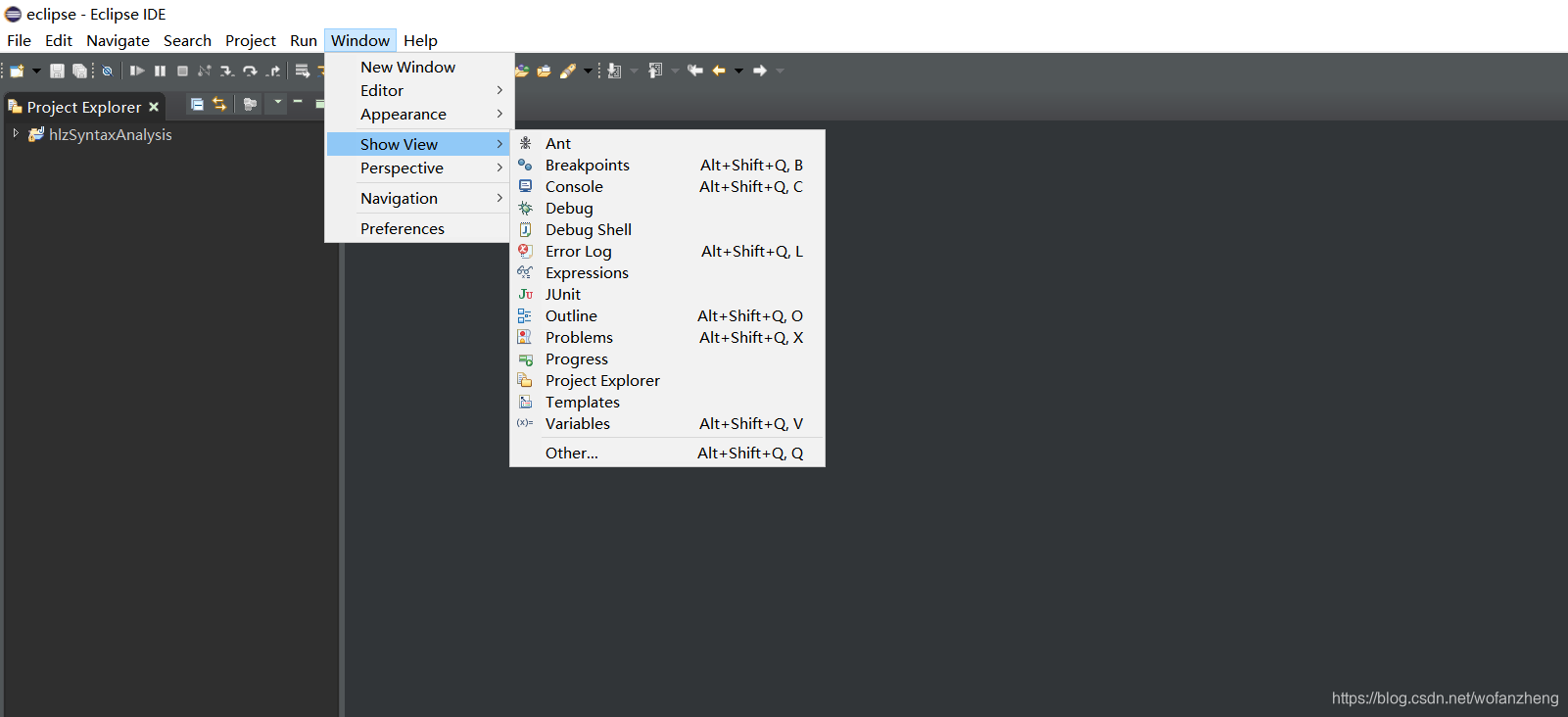This screenshot has height=717, width=1568.
Task: Click the Save toolbar icon
Action: [57, 71]
